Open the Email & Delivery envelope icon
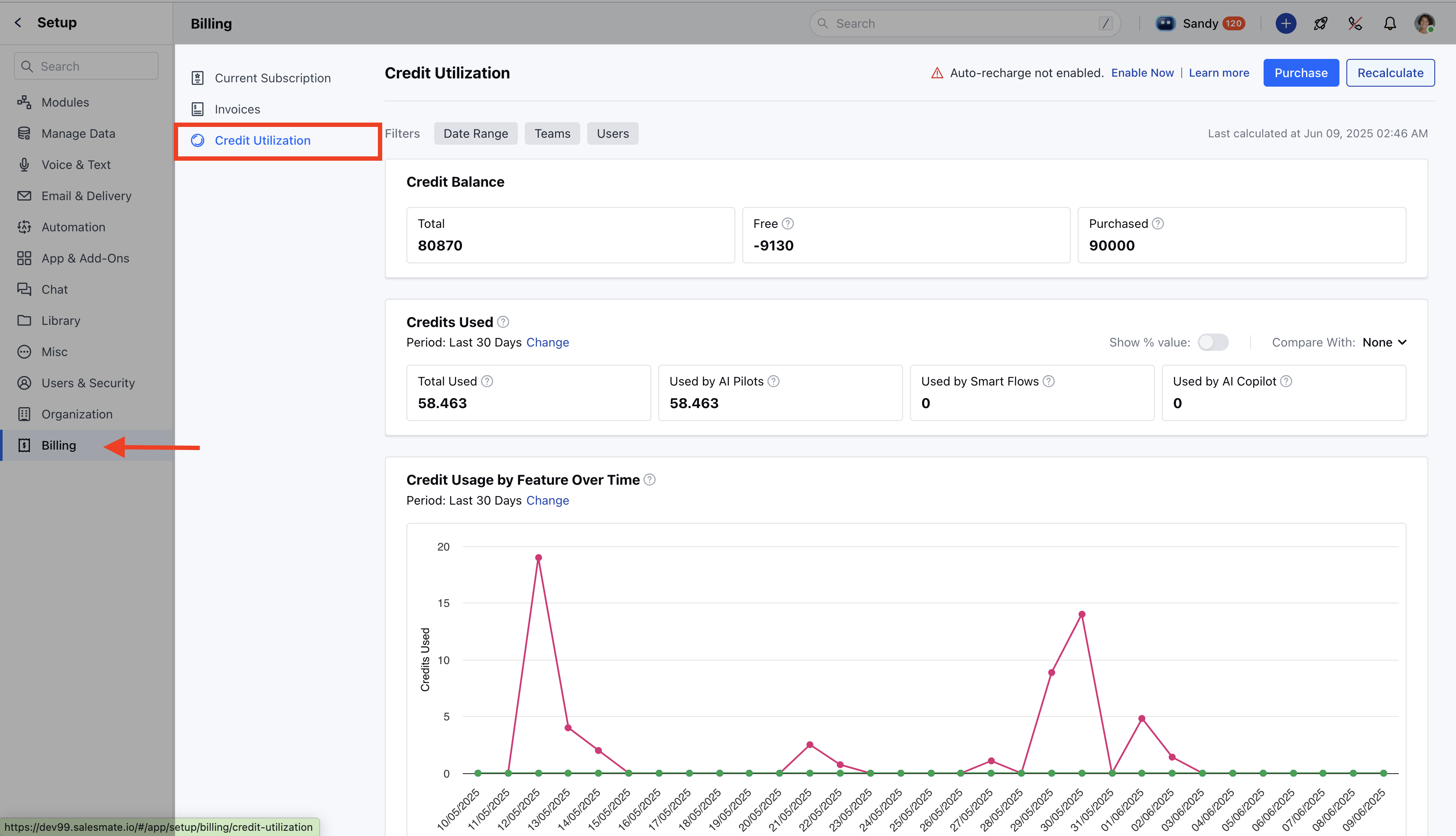Screen dimensions: 1456x836 [x=24, y=196]
